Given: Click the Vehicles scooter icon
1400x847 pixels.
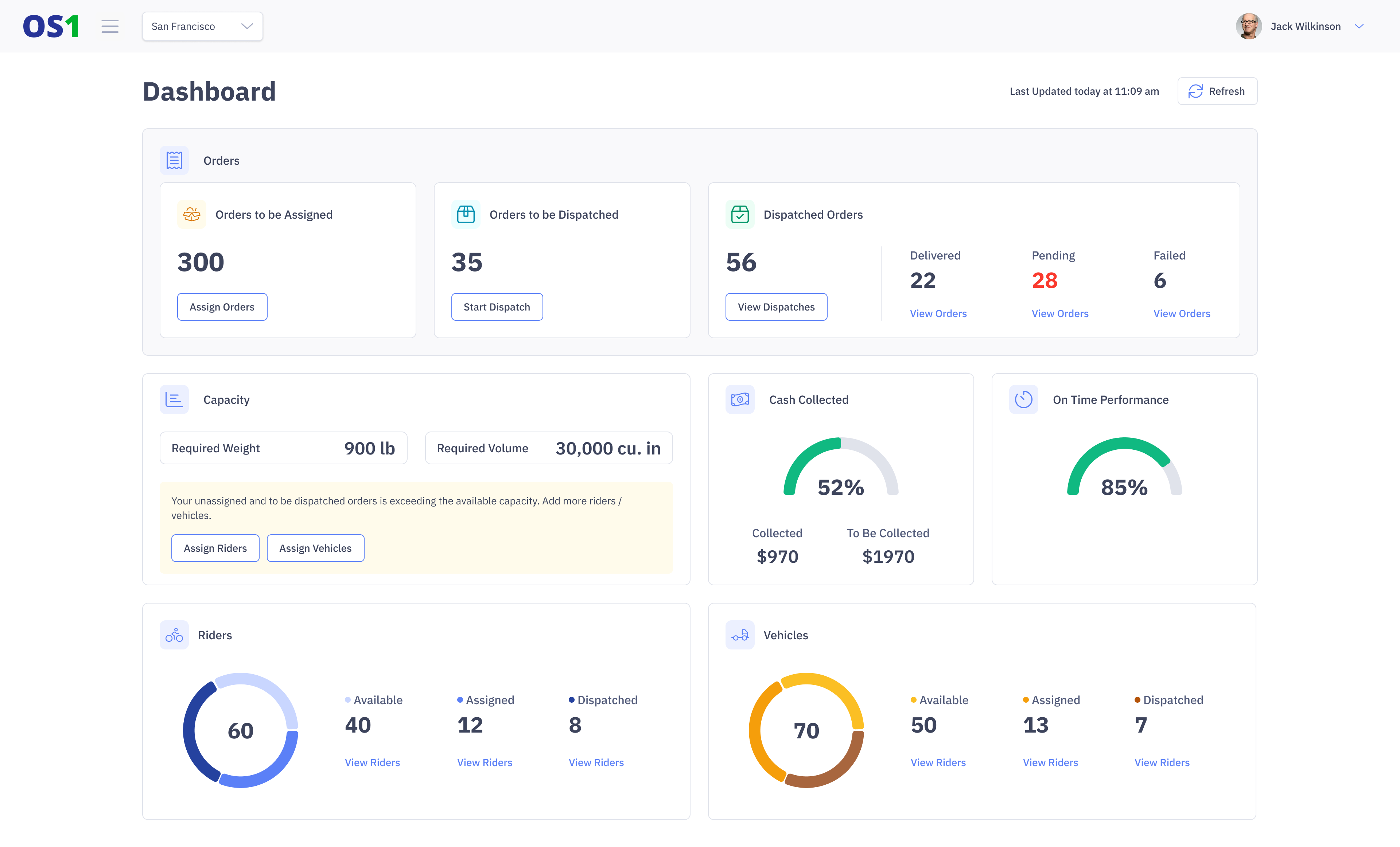Looking at the screenshot, I should click(740, 635).
